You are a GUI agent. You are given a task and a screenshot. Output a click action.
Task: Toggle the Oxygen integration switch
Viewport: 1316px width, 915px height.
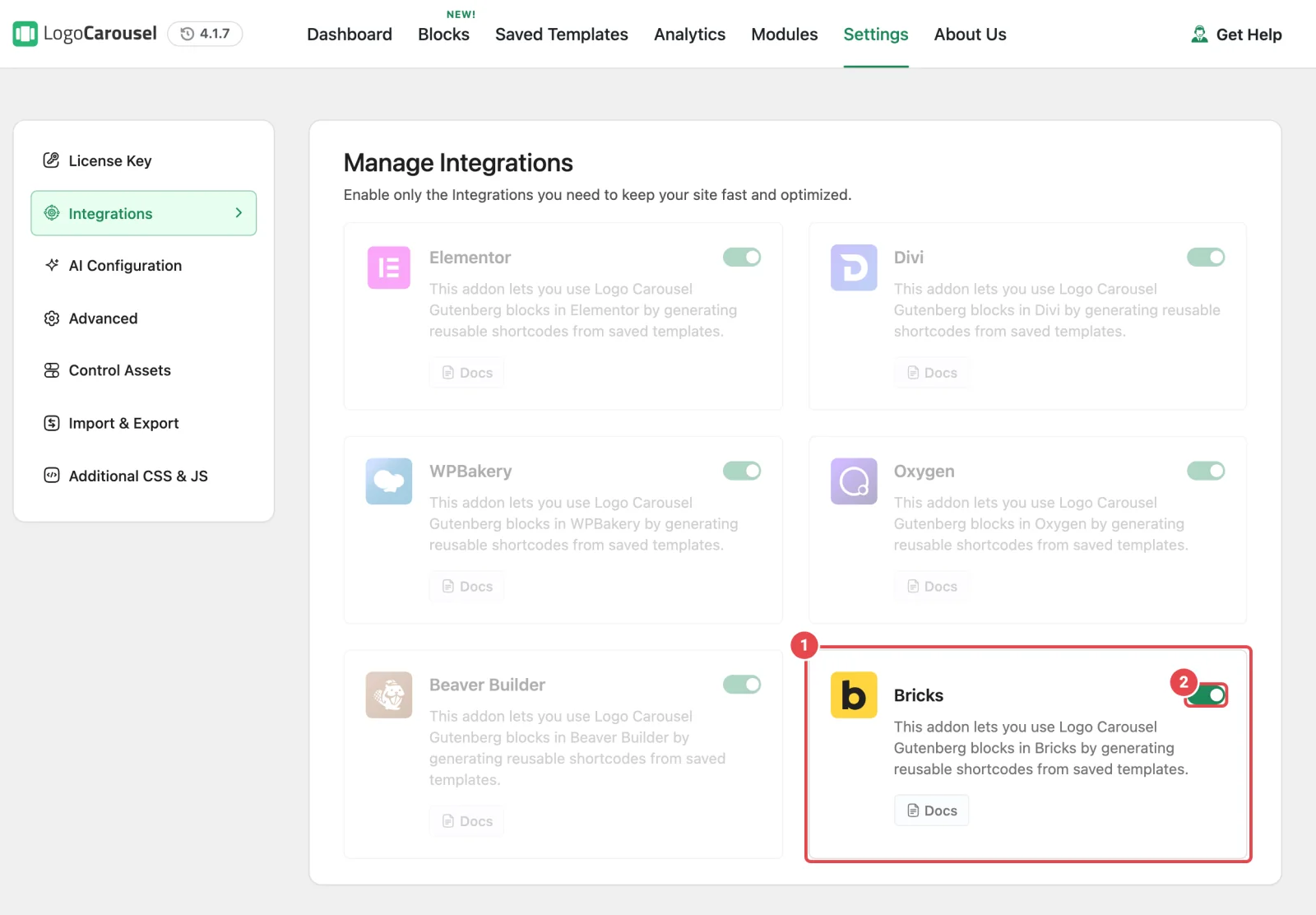[1206, 471]
